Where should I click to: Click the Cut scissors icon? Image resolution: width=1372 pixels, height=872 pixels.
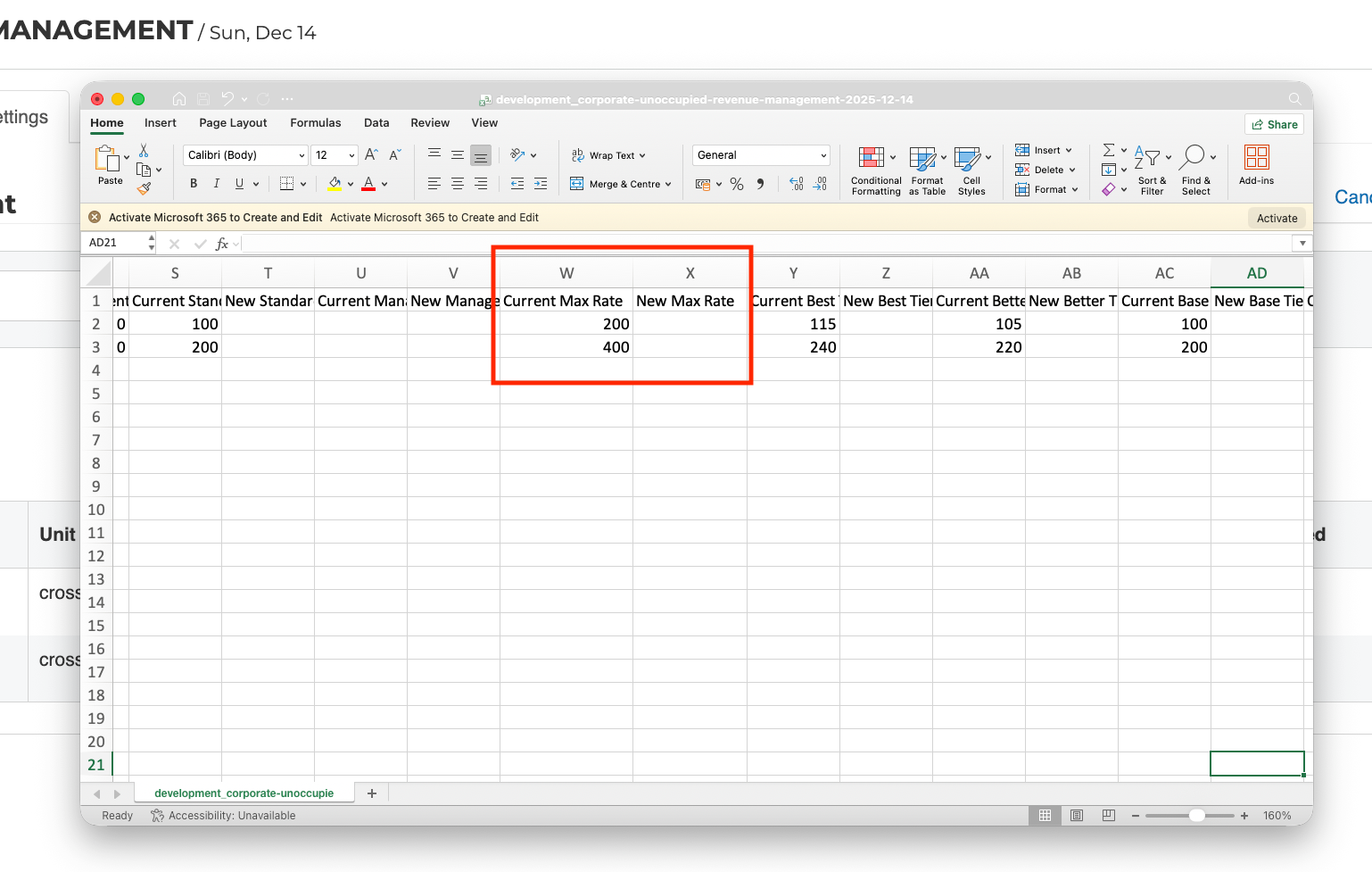click(x=144, y=151)
